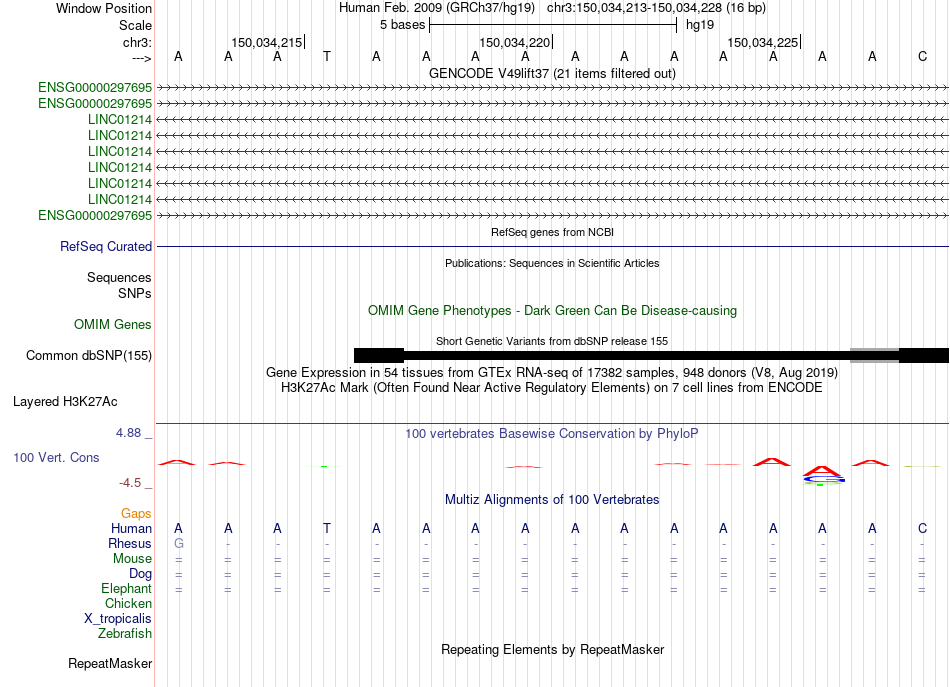950x687 pixels.
Task: Click the Dog species label
Action: (x=140, y=574)
